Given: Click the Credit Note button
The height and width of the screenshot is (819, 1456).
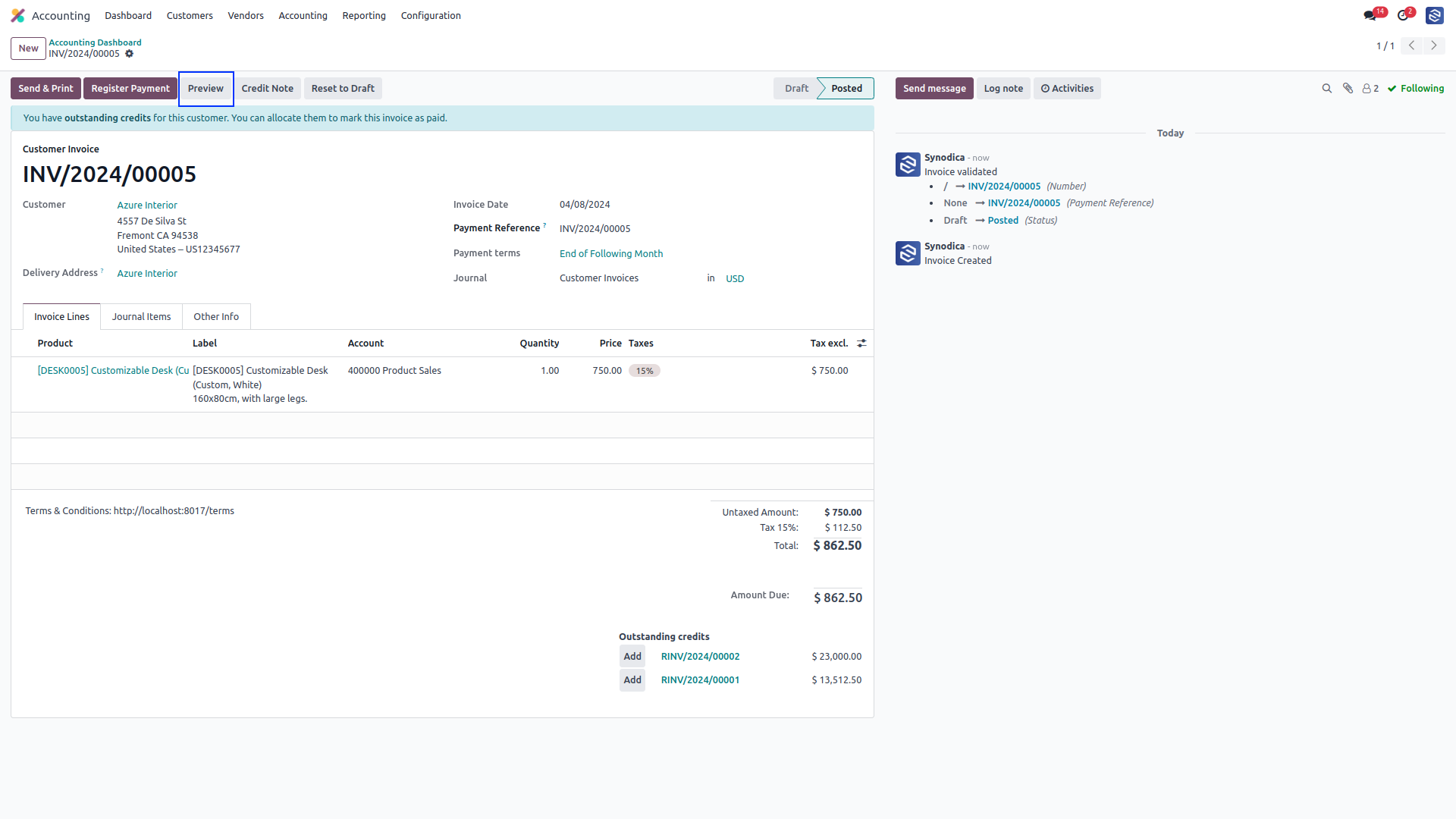Looking at the screenshot, I should (x=267, y=89).
